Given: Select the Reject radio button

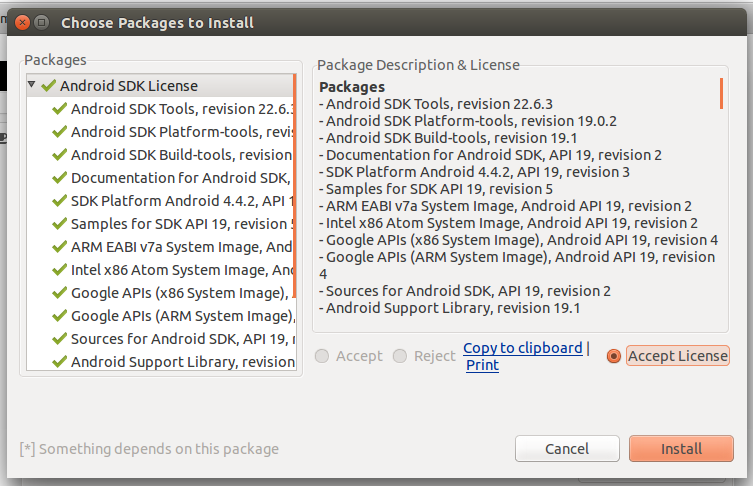Looking at the screenshot, I should (x=400, y=357).
